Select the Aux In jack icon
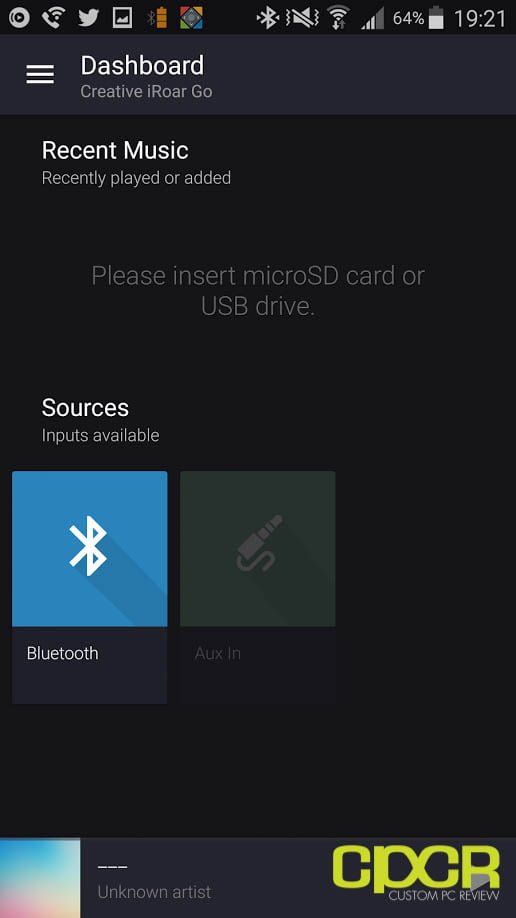The width and height of the screenshot is (516, 918). (x=259, y=543)
